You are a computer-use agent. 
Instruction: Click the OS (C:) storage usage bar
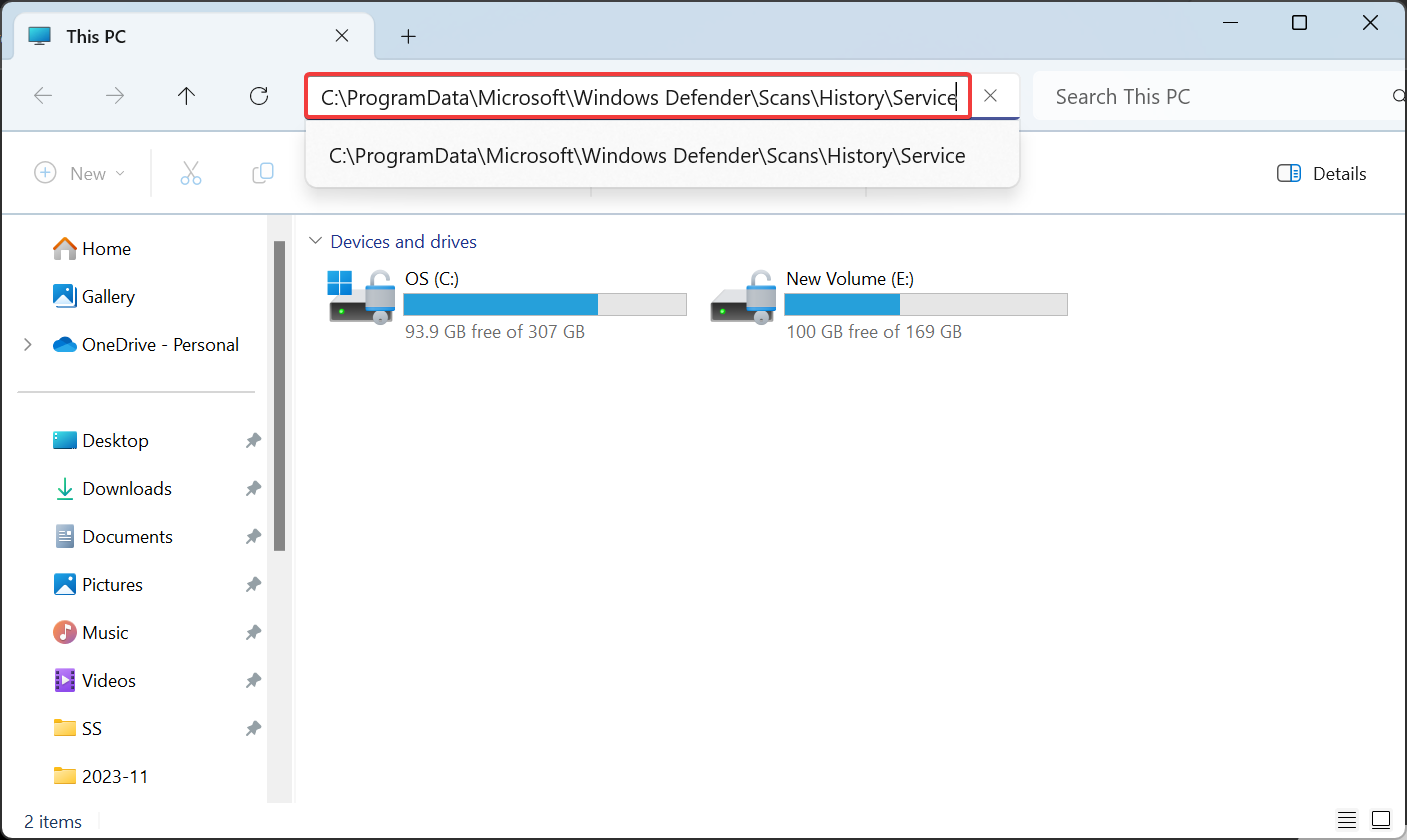(x=545, y=304)
